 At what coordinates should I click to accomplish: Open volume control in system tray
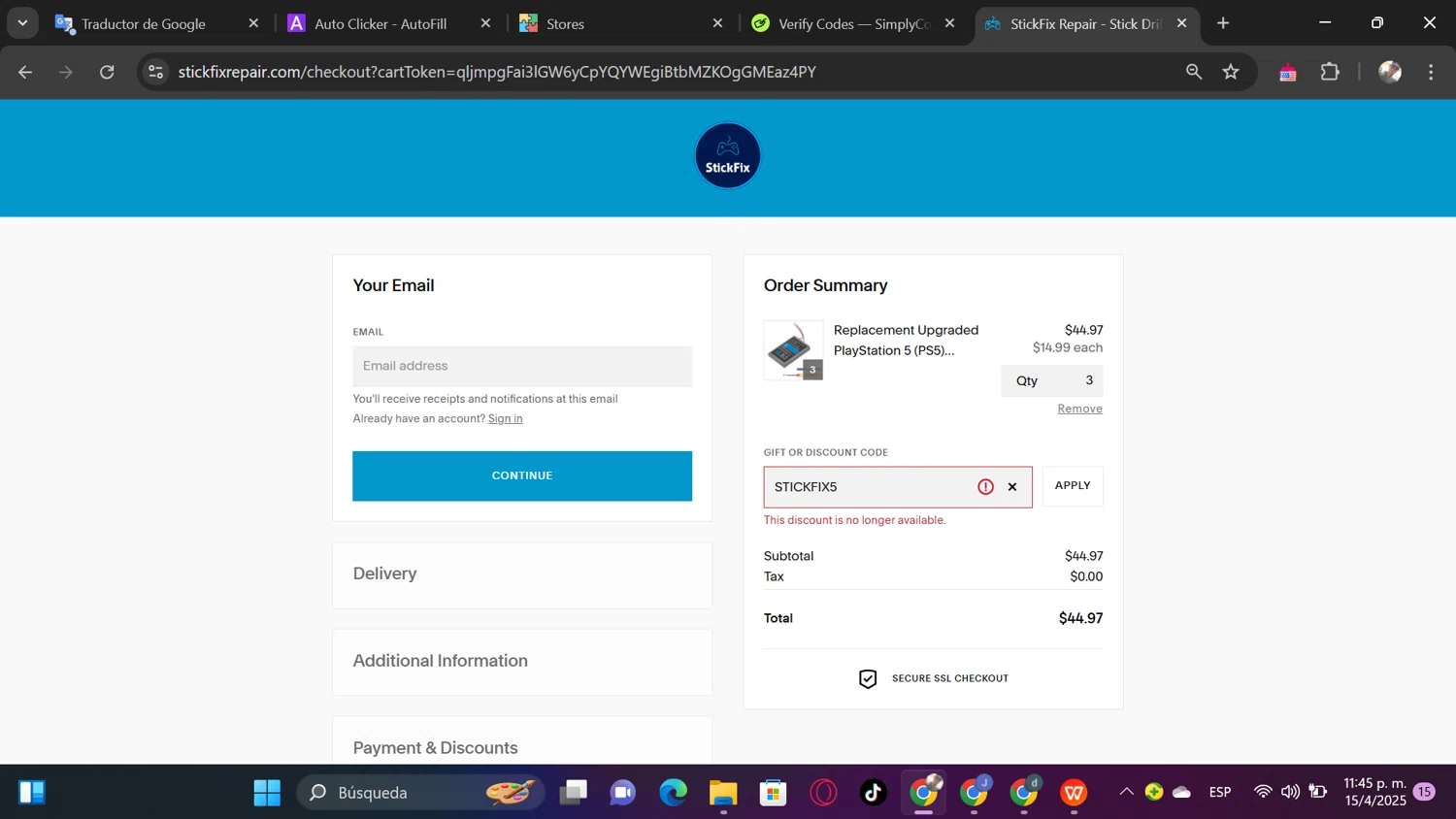1290,792
